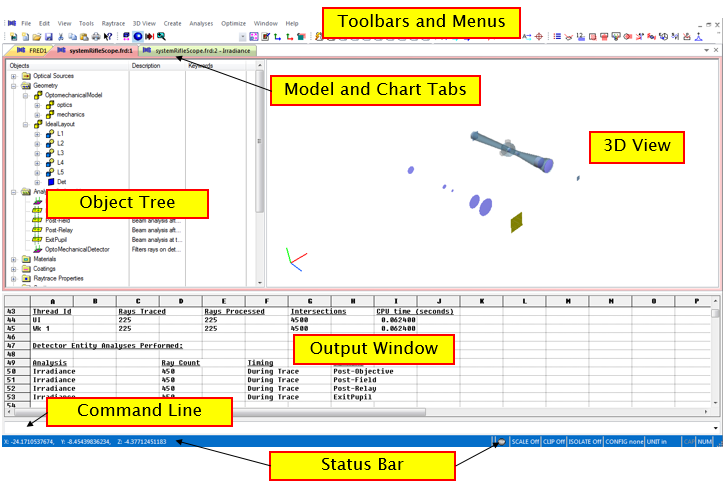The height and width of the screenshot is (485, 727).
Task: Collapse the Geometry folder node
Action: (14, 86)
